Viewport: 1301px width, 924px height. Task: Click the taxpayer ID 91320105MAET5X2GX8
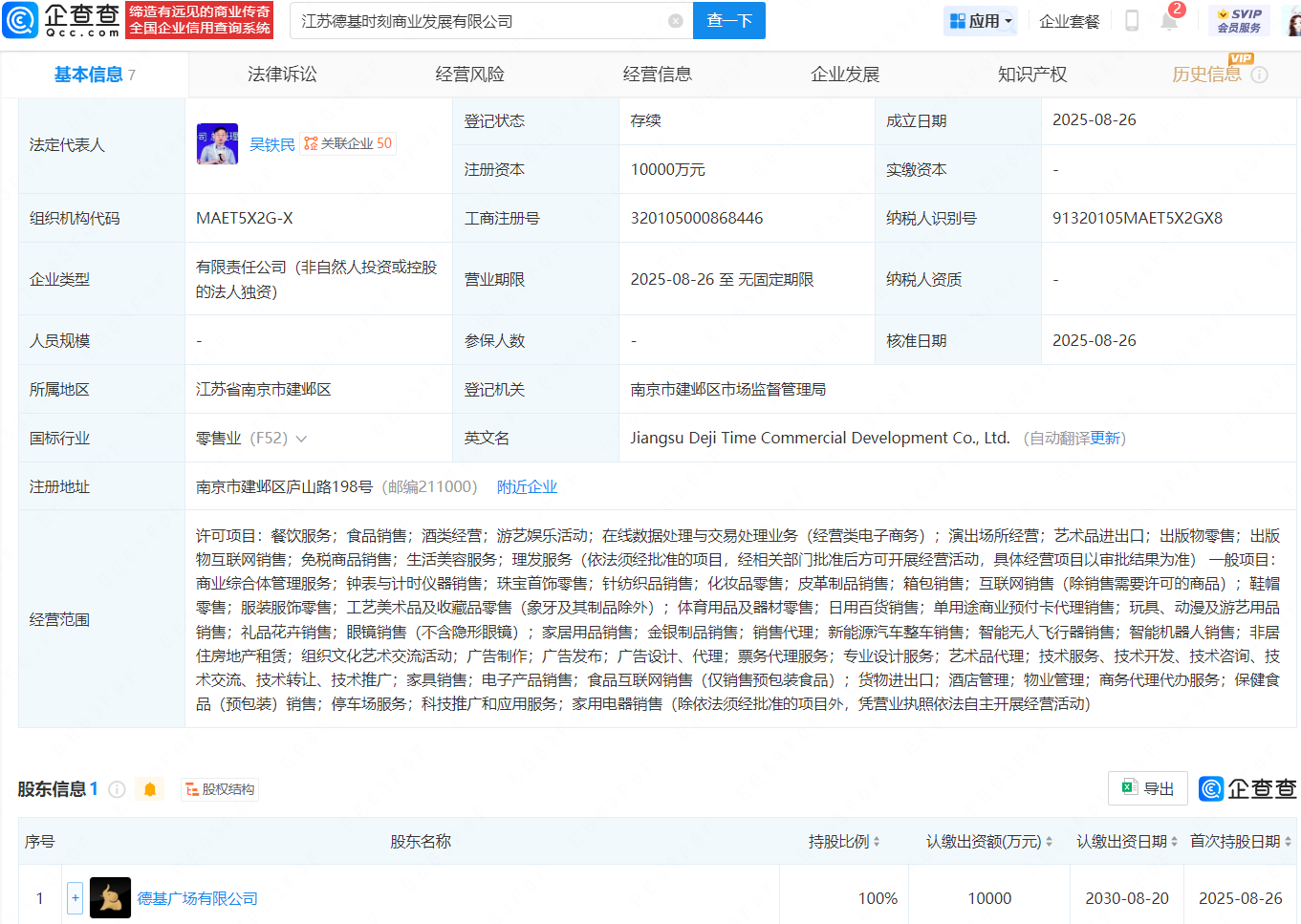click(1138, 219)
